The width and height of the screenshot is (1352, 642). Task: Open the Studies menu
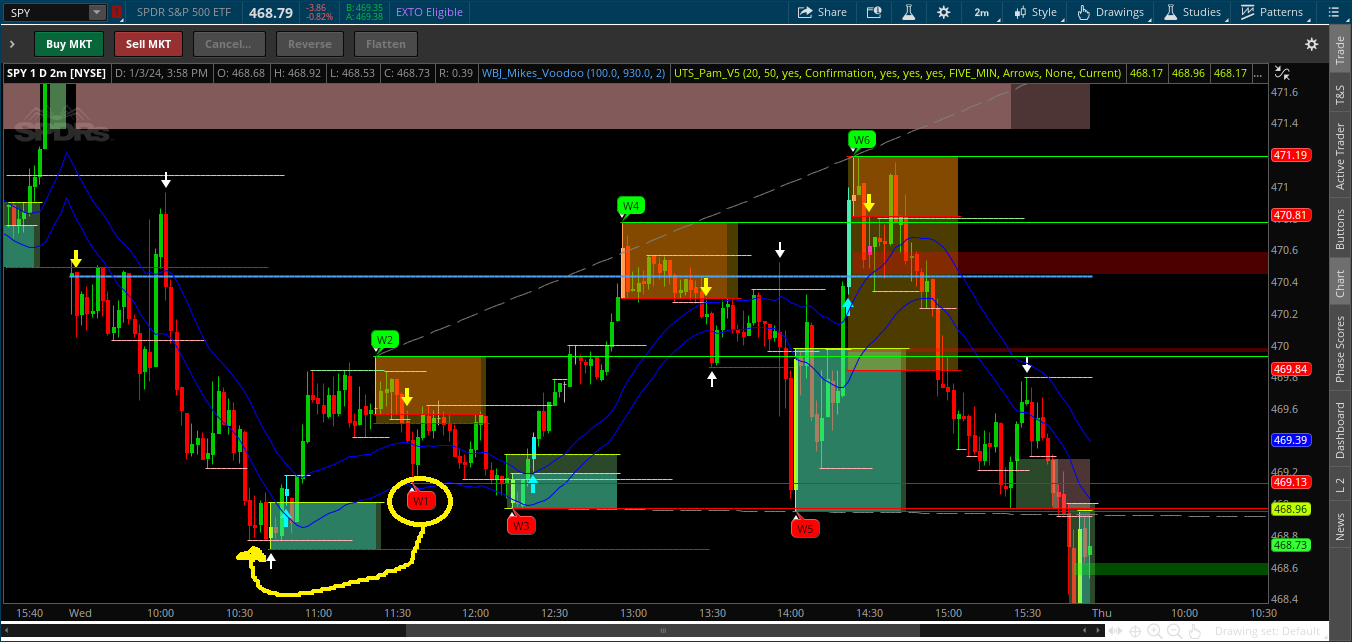(1191, 12)
